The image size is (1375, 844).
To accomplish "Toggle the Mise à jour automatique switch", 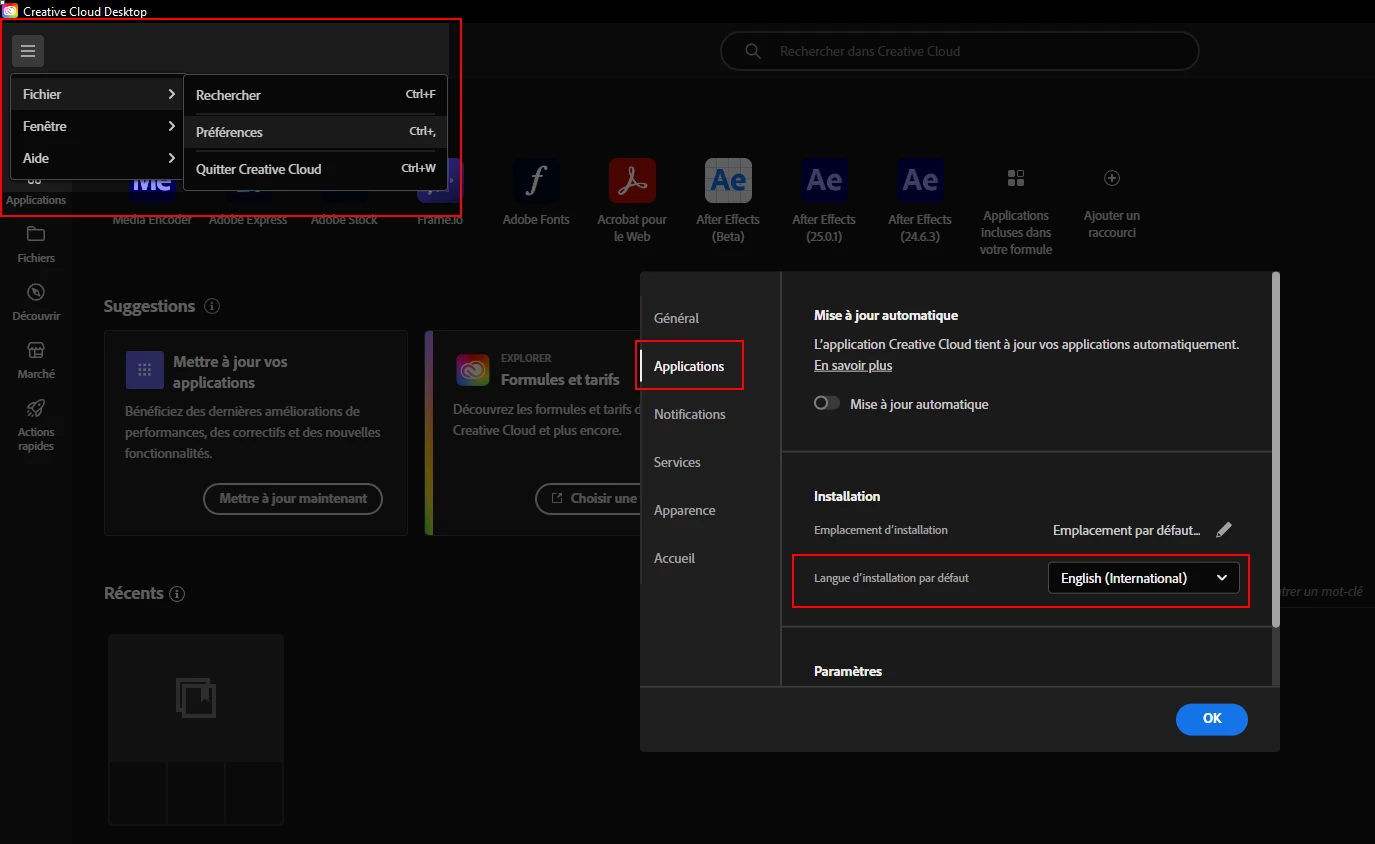I will (x=827, y=403).
